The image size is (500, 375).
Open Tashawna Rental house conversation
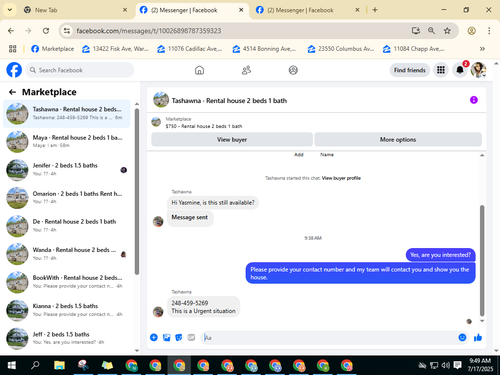point(67,113)
